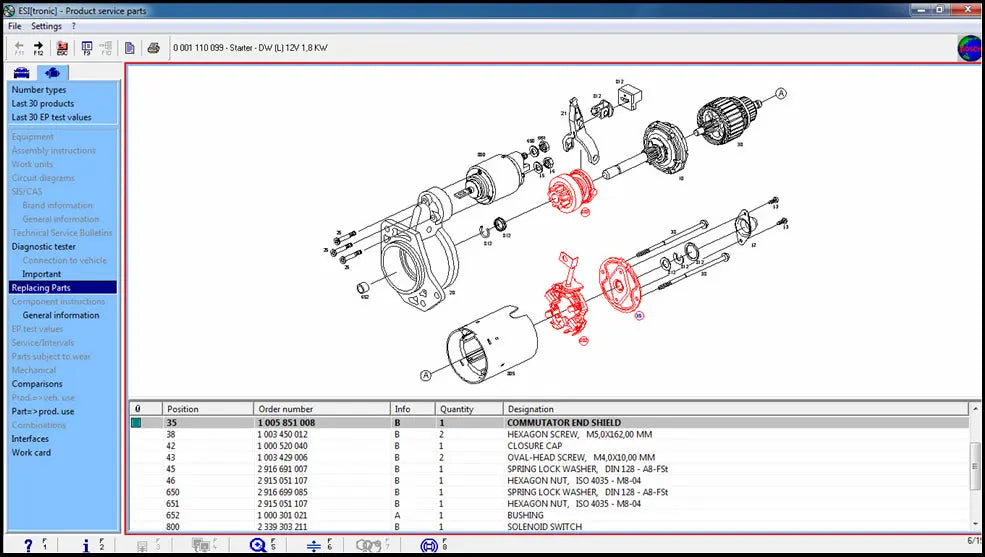
Task: Click the circular F8 icon in bottom bar
Action: pos(429,545)
